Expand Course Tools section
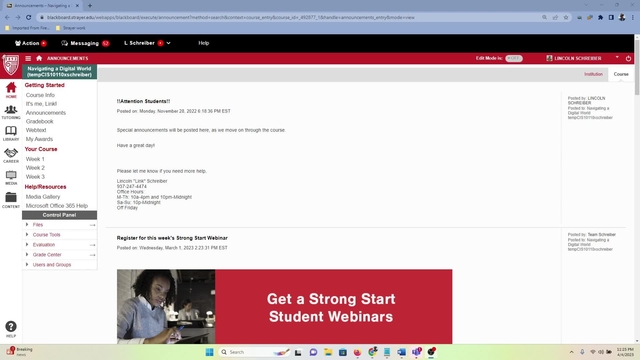This screenshot has height=360, width=640. pyautogui.click(x=46, y=235)
